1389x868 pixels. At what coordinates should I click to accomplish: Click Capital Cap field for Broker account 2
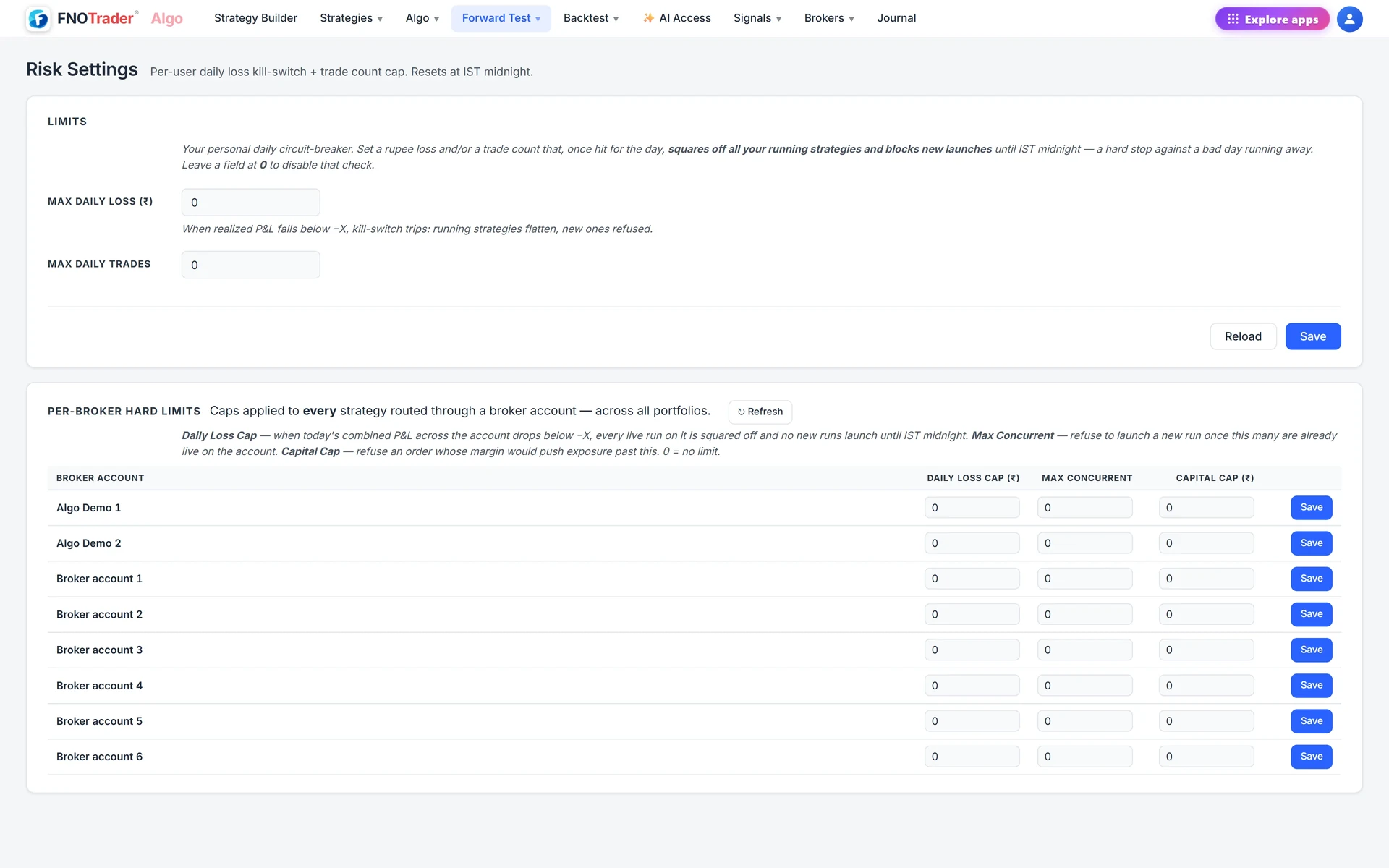(1206, 614)
